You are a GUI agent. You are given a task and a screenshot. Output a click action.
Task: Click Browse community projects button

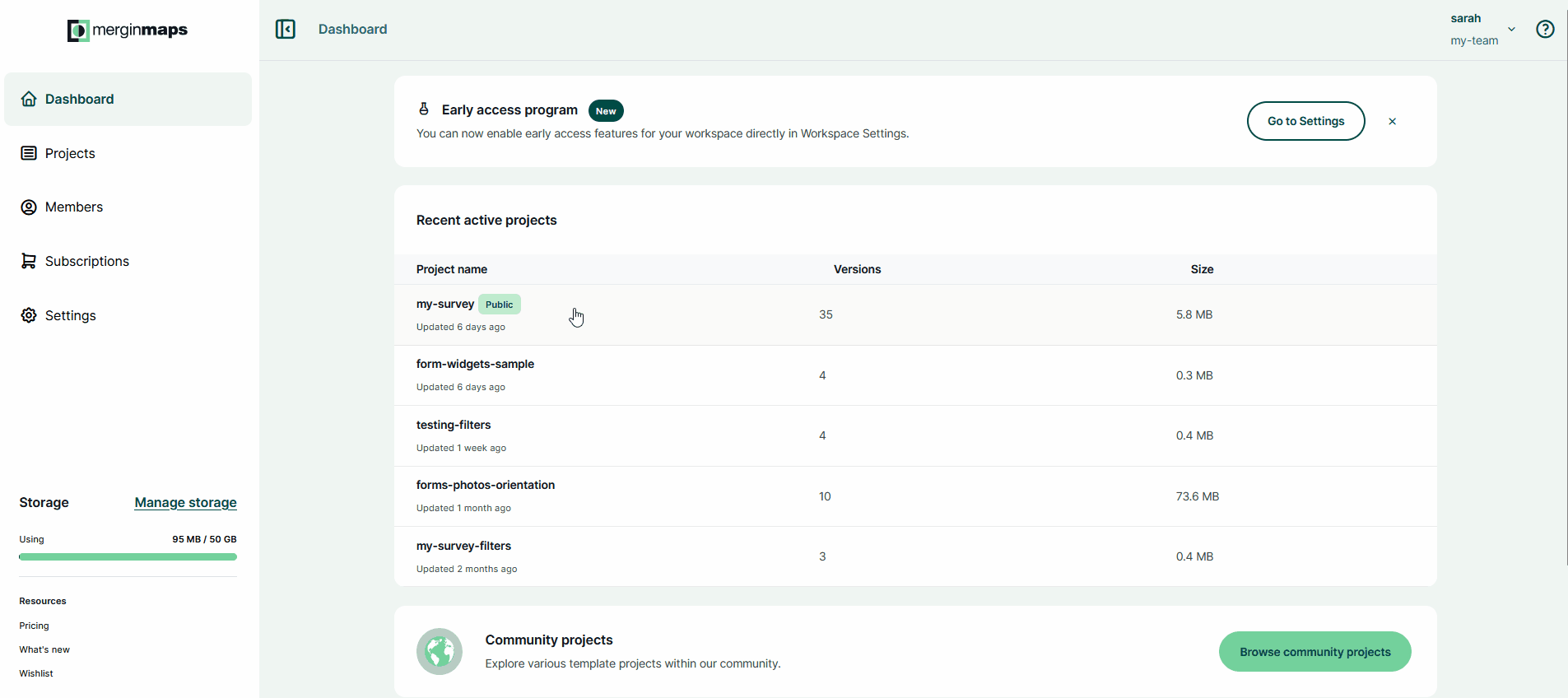(x=1314, y=652)
